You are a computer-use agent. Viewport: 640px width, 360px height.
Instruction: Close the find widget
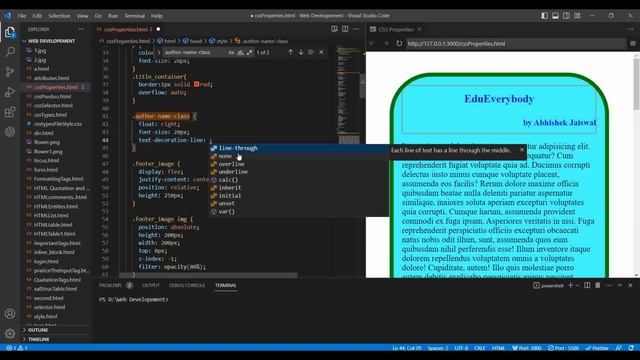[x=321, y=52]
